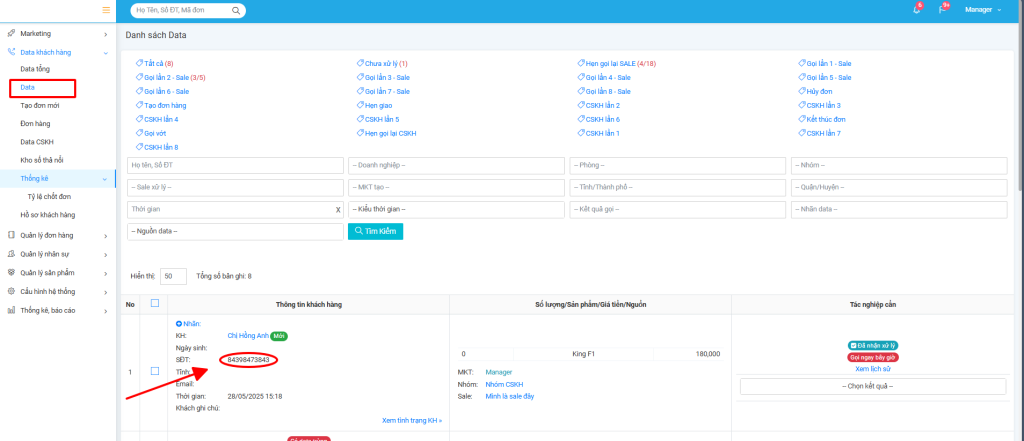Image resolution: width=1024 pixels, height=441 pixels.
Task: Click the Họ tên, Số ĐT filter field
Action: coord(234,165)
